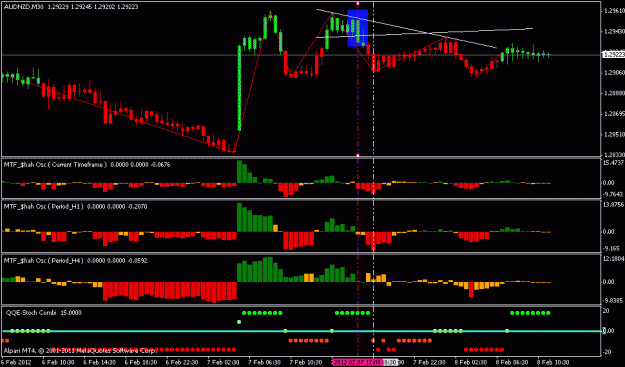Image resolution: width=625 pixels, height=367 pixels.
Task: Click the cyan zero-level line in QQE-Stoch
Action: (x=301, y=331)
